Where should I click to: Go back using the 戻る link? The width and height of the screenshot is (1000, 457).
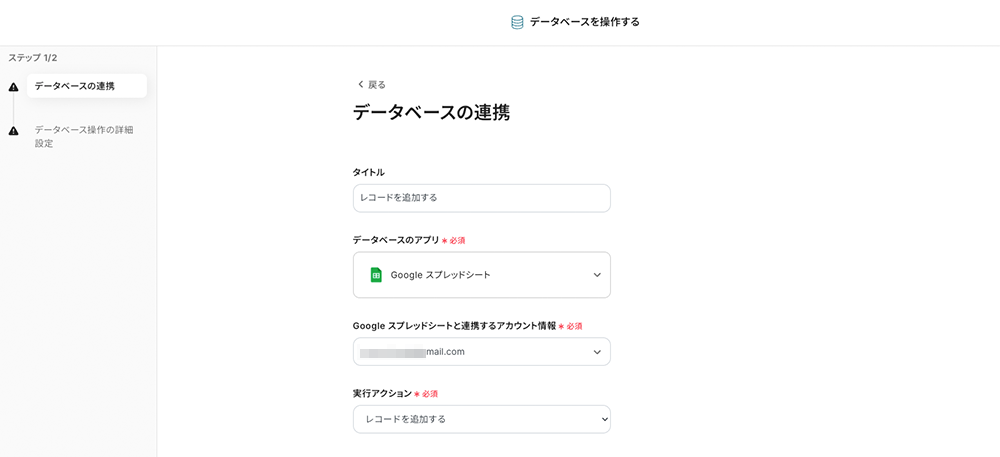(376, 85)
